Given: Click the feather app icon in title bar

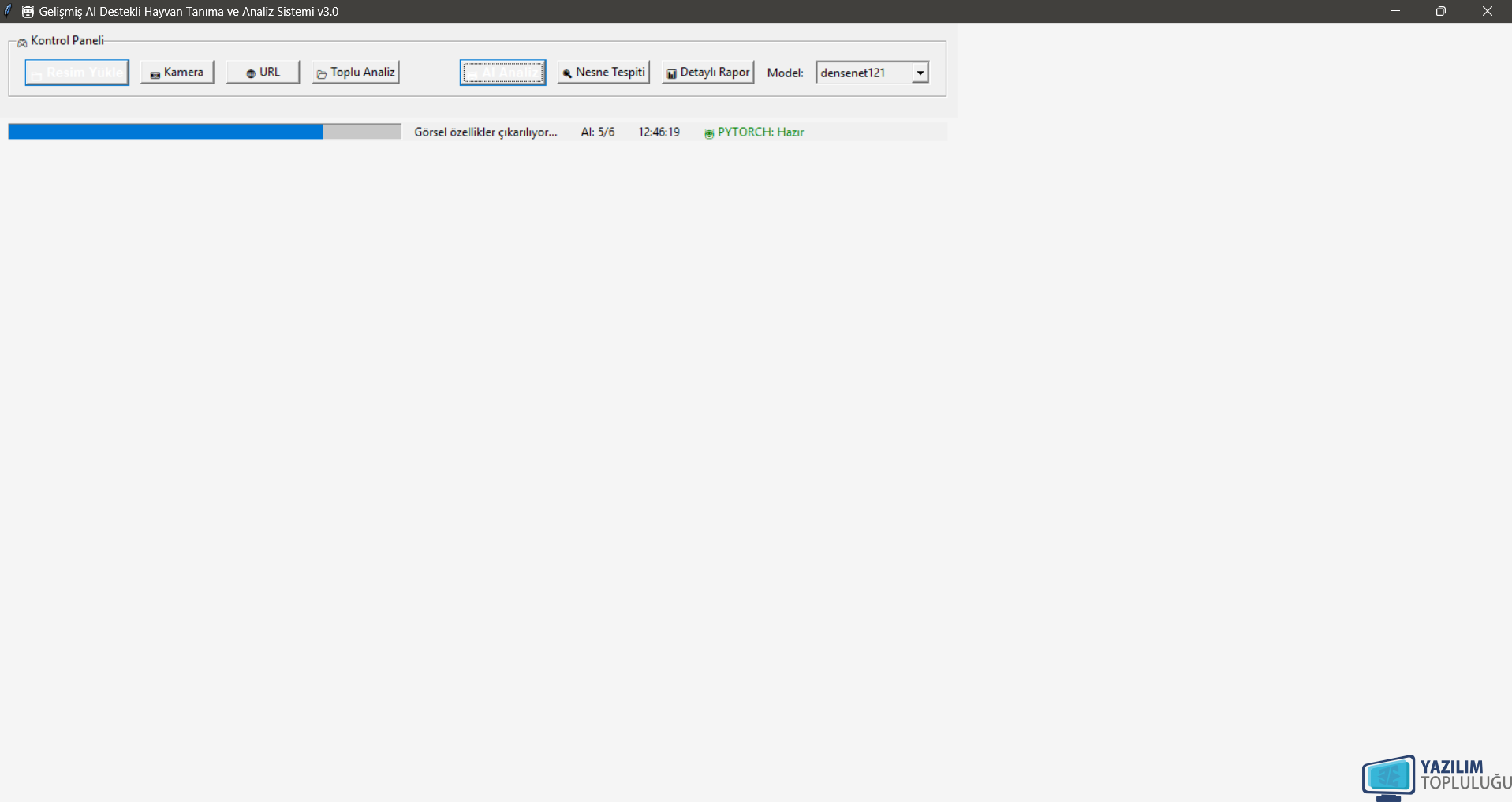Looking at the screenshot, I should (8, 11).
